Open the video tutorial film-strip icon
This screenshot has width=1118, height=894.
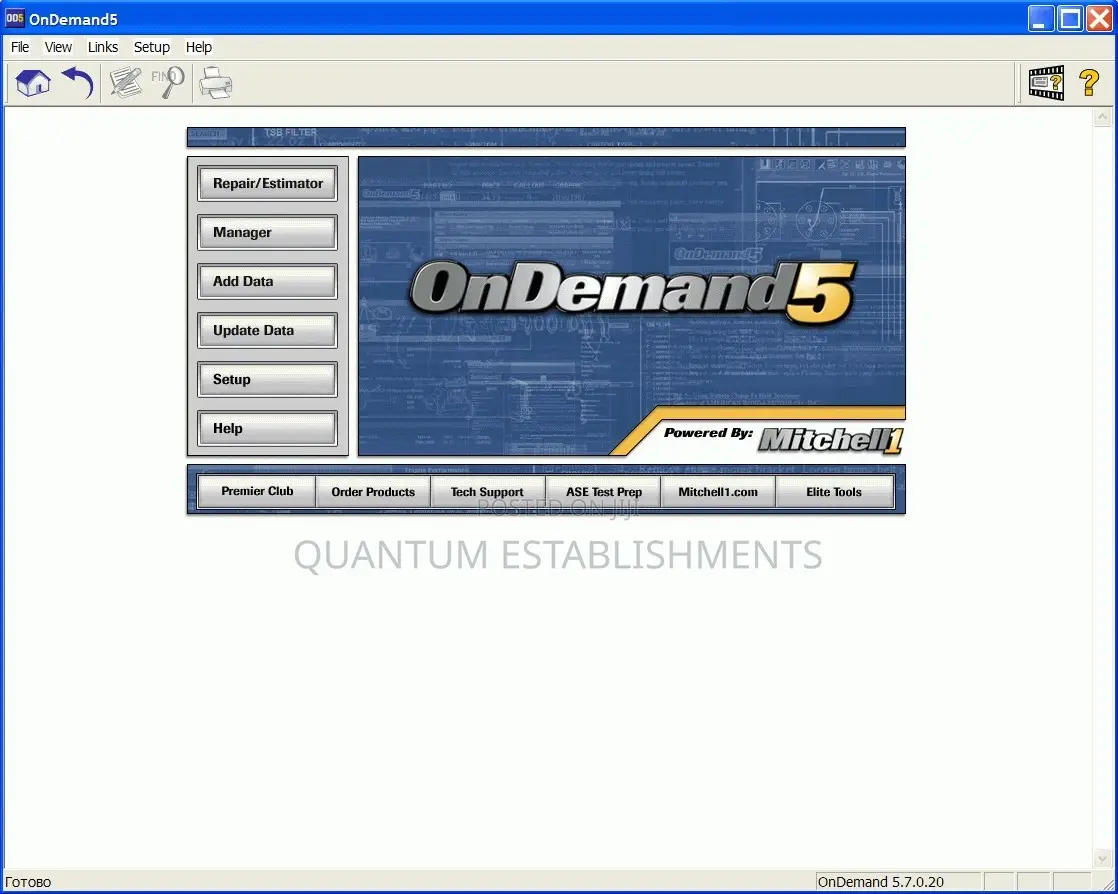pos(1046,83)
